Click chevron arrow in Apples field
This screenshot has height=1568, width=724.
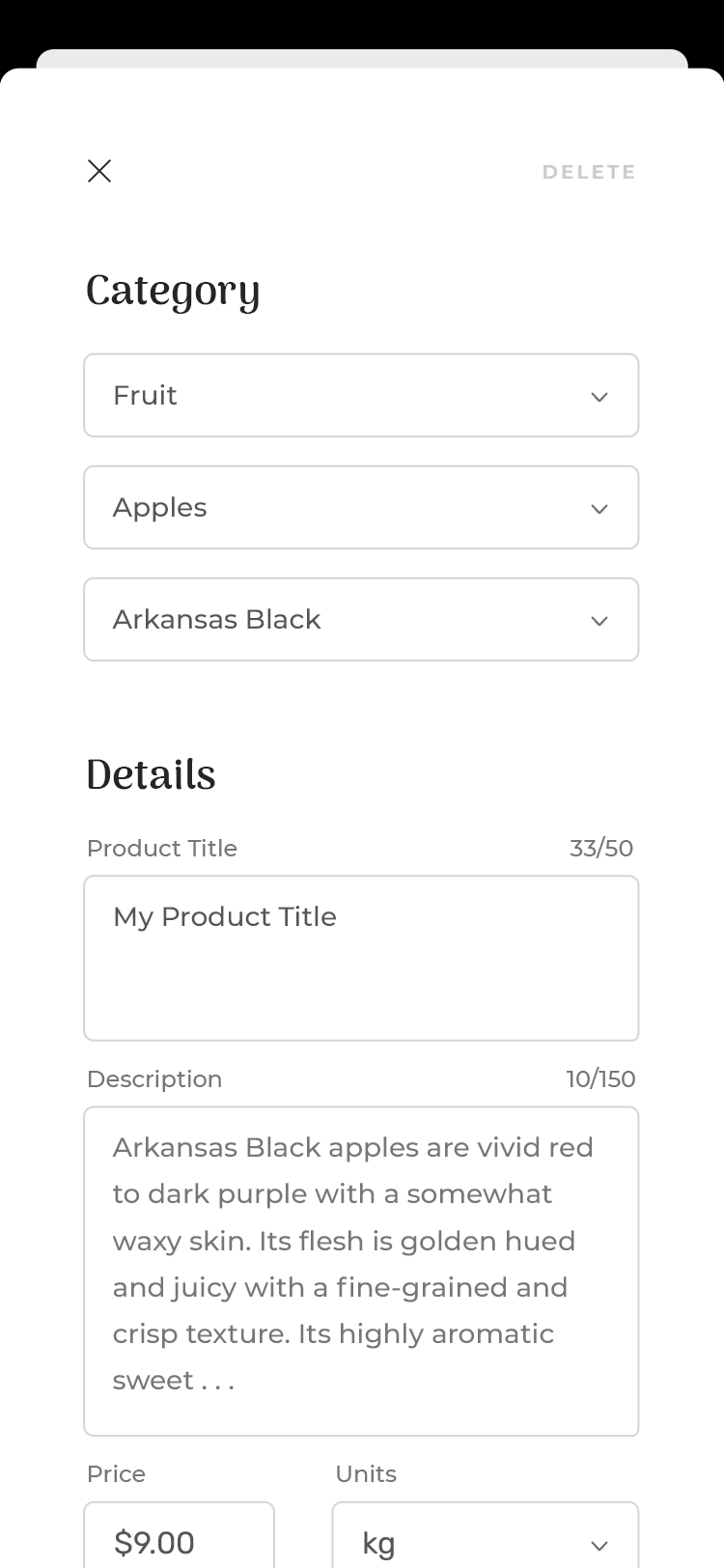[x=599, y=509]
